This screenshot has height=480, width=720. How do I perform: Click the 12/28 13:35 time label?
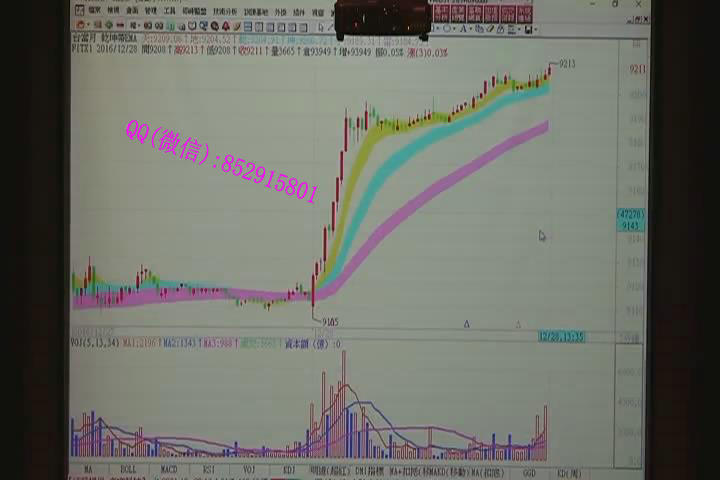[560, 338]
